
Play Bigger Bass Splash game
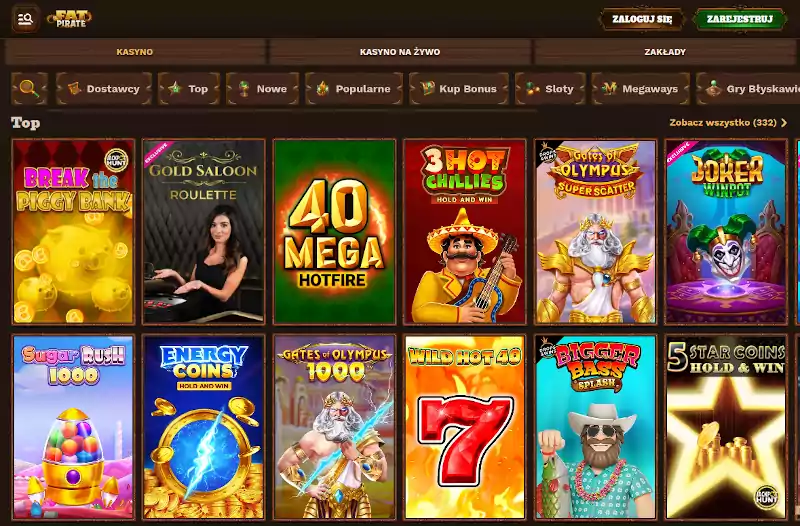click(595, 427)
